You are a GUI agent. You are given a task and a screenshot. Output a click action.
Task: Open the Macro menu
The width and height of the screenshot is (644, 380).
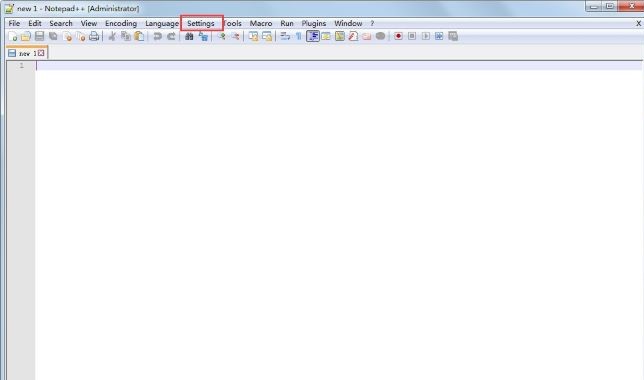point(261,23)
